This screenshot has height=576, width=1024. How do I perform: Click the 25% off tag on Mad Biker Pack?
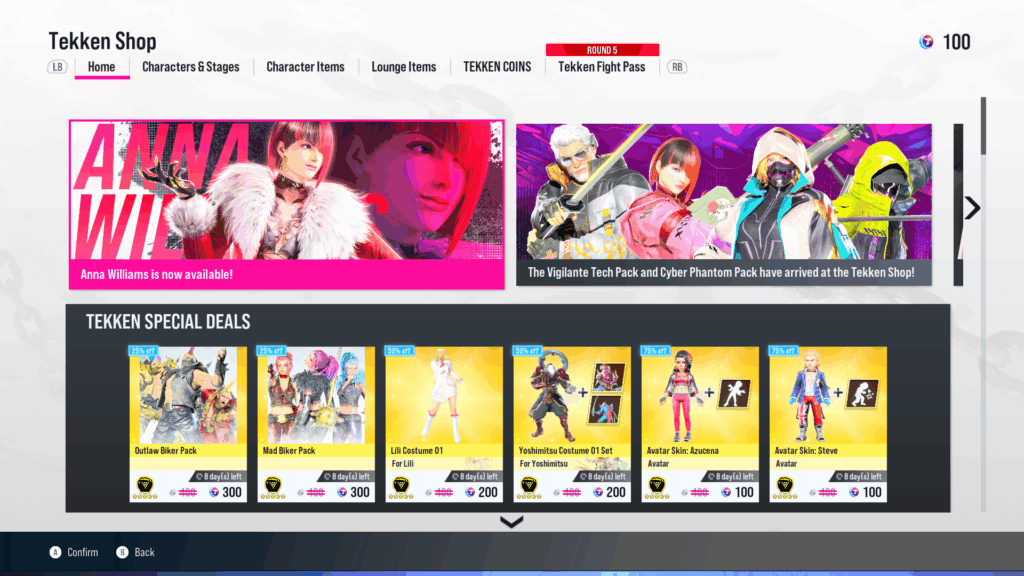(271, 351)
